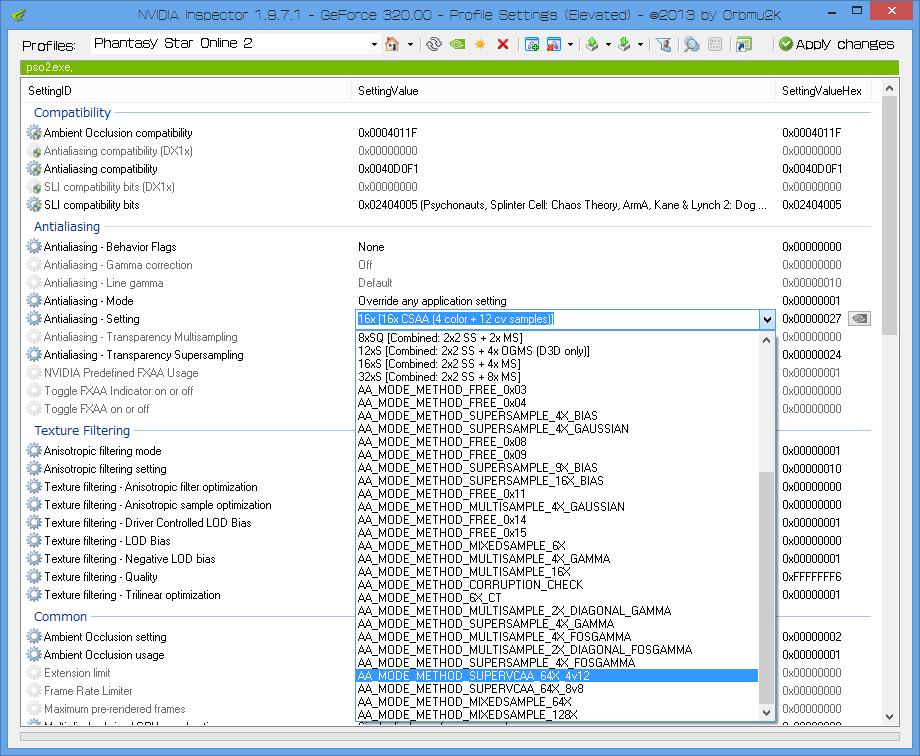This screenshot has height=756, width=920.
Task: Click the Texture Filtering group header
Action: (x=82, y=430)
